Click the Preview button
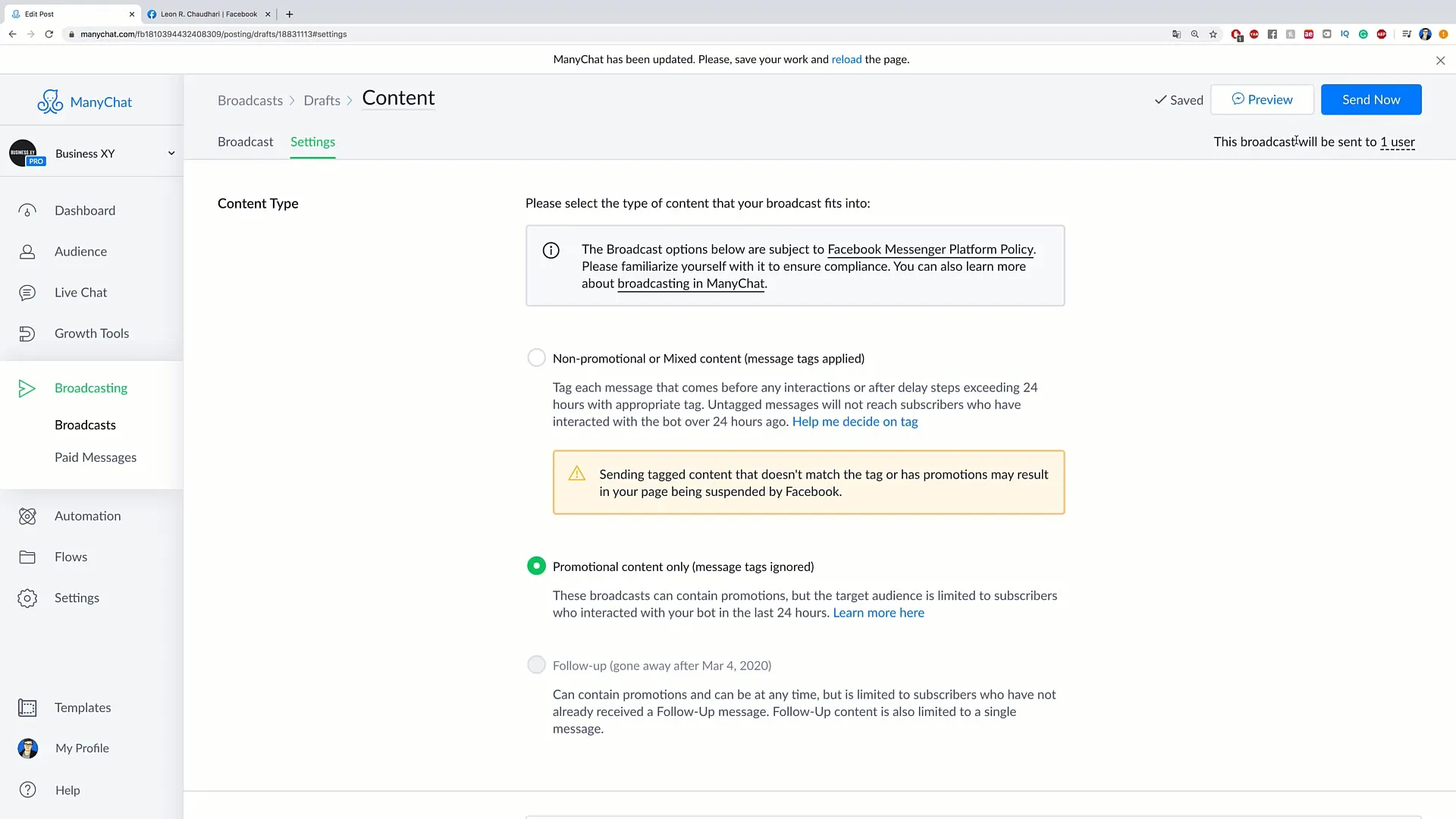 tap(1262, 99)
